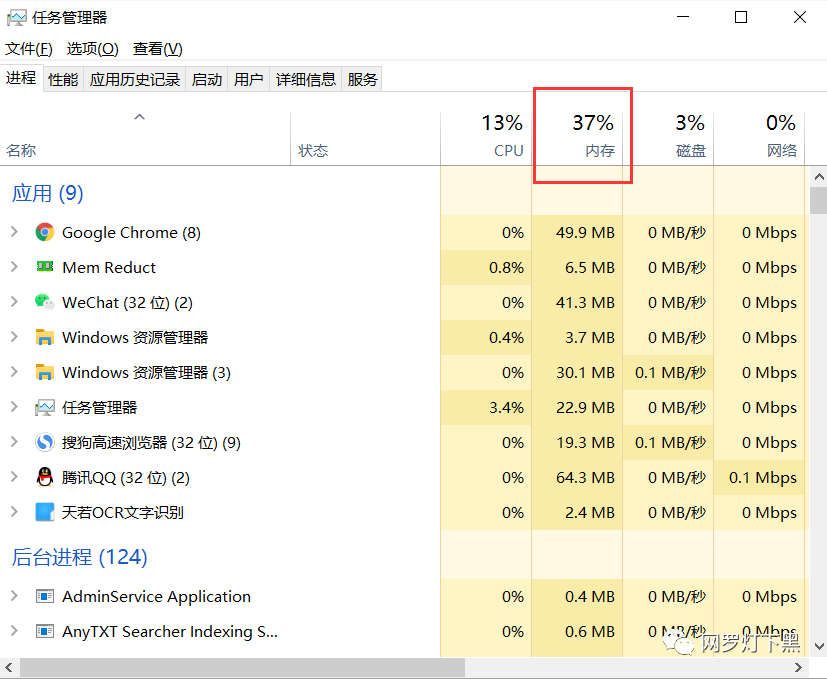827x679 pixels.
Task: Click the vertical scrollbar down arrow
Action: (819, 646)
